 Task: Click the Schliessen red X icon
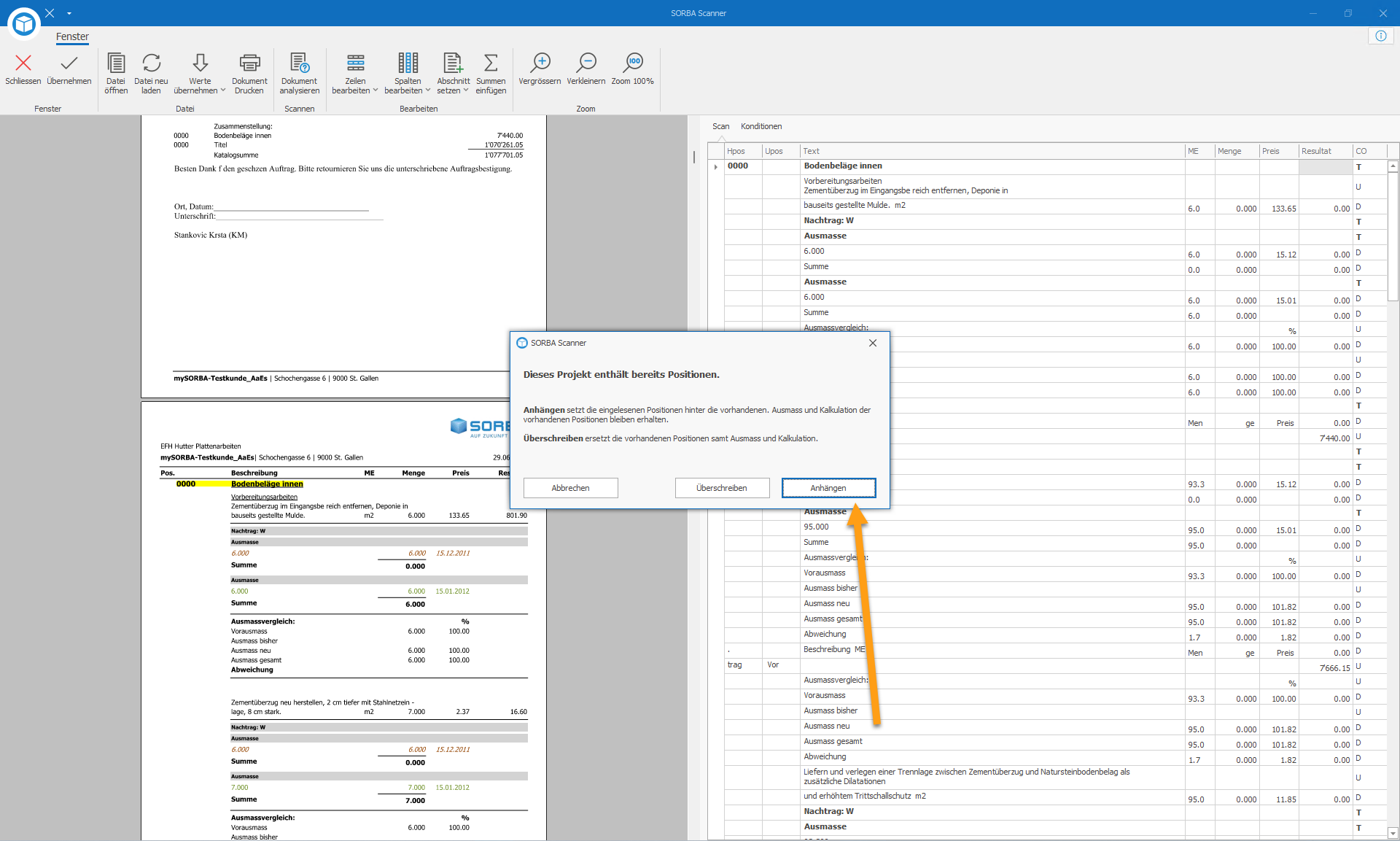pos(23,63)
